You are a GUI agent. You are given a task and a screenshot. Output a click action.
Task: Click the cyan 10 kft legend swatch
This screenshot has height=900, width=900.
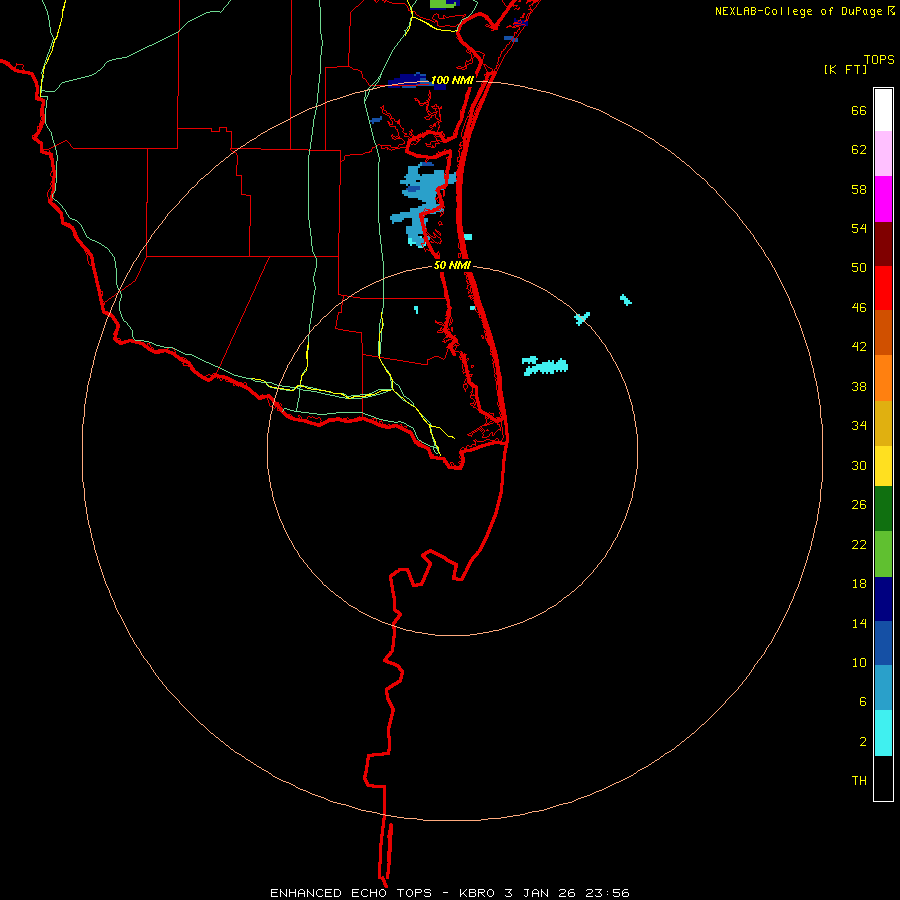tap(883, 733)
